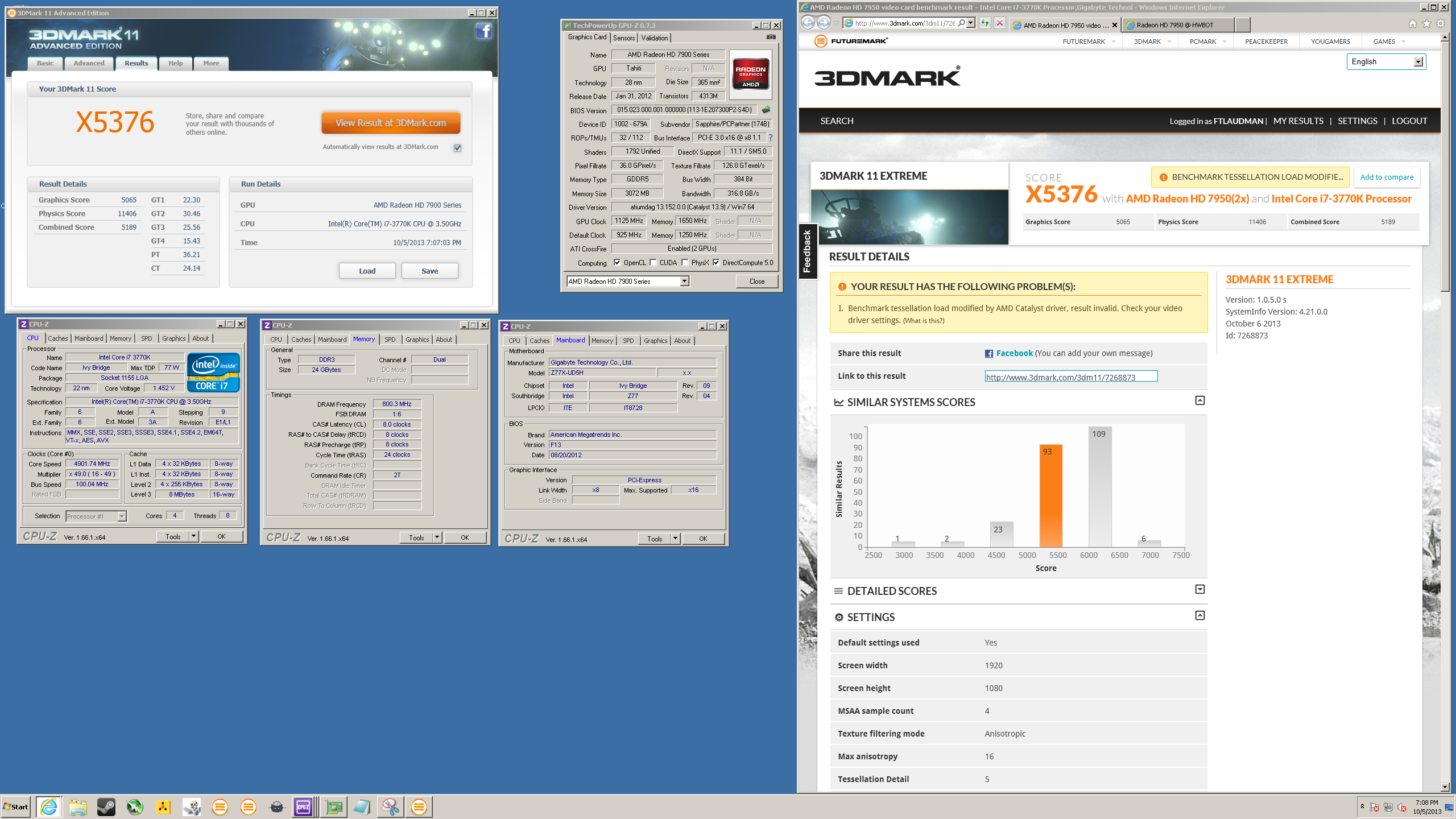The height and width of the screenshot is (819, 1456).
Task: Collapse the Similar Systems Scores section
Action: click(1200, 400)
